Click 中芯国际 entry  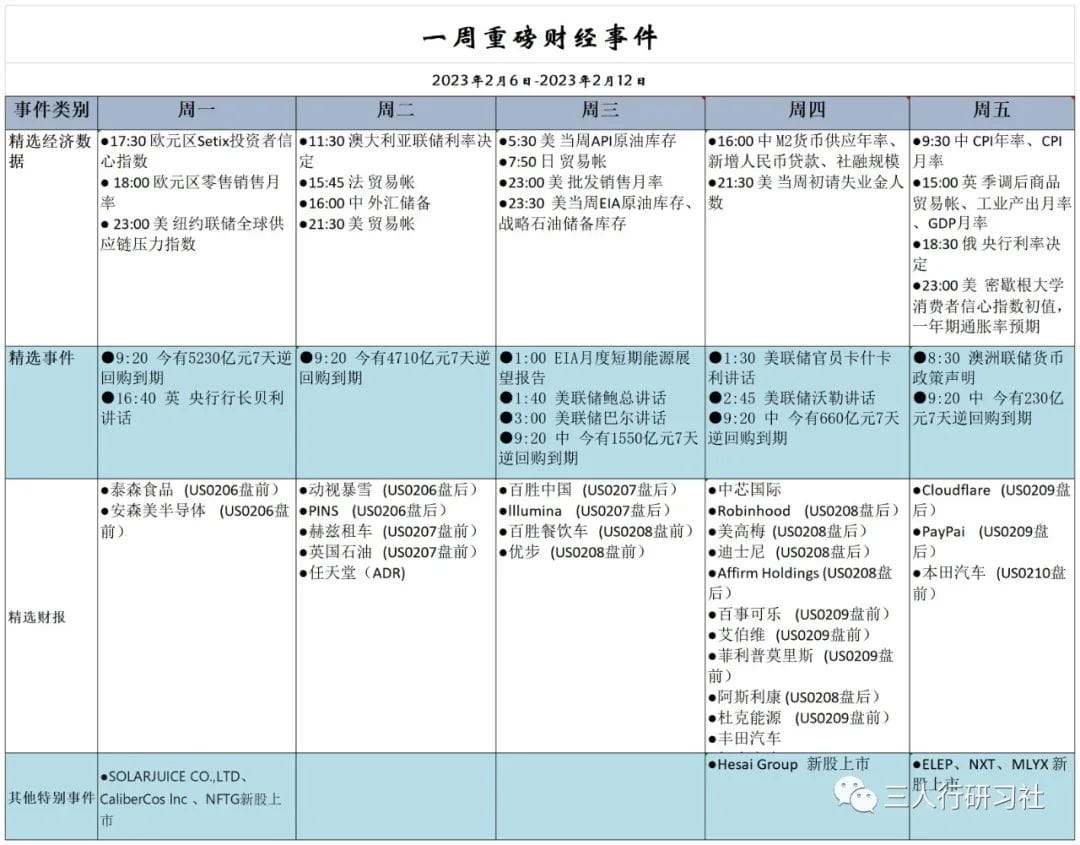click(745, 490)
